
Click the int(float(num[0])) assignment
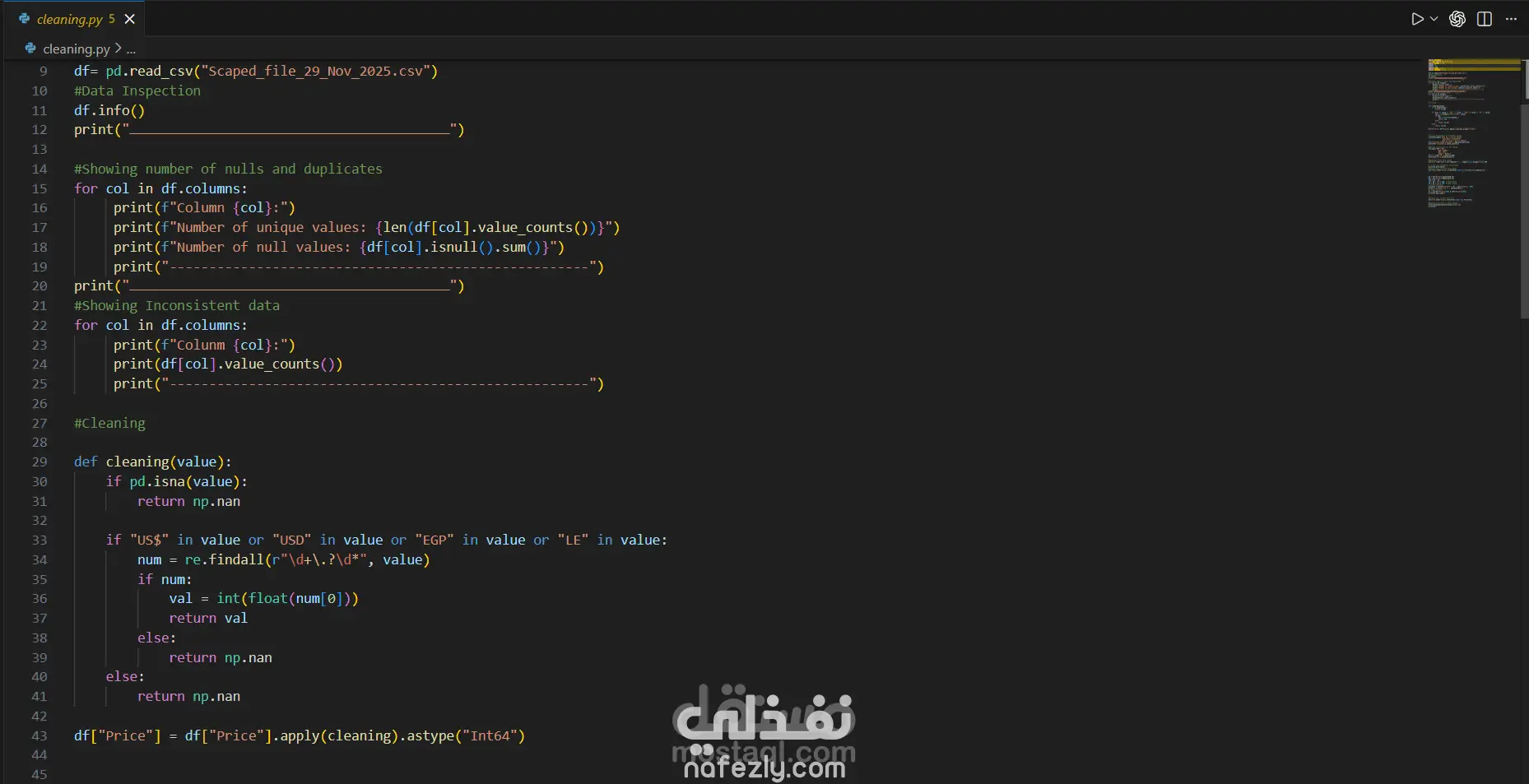tap(264, 598)
